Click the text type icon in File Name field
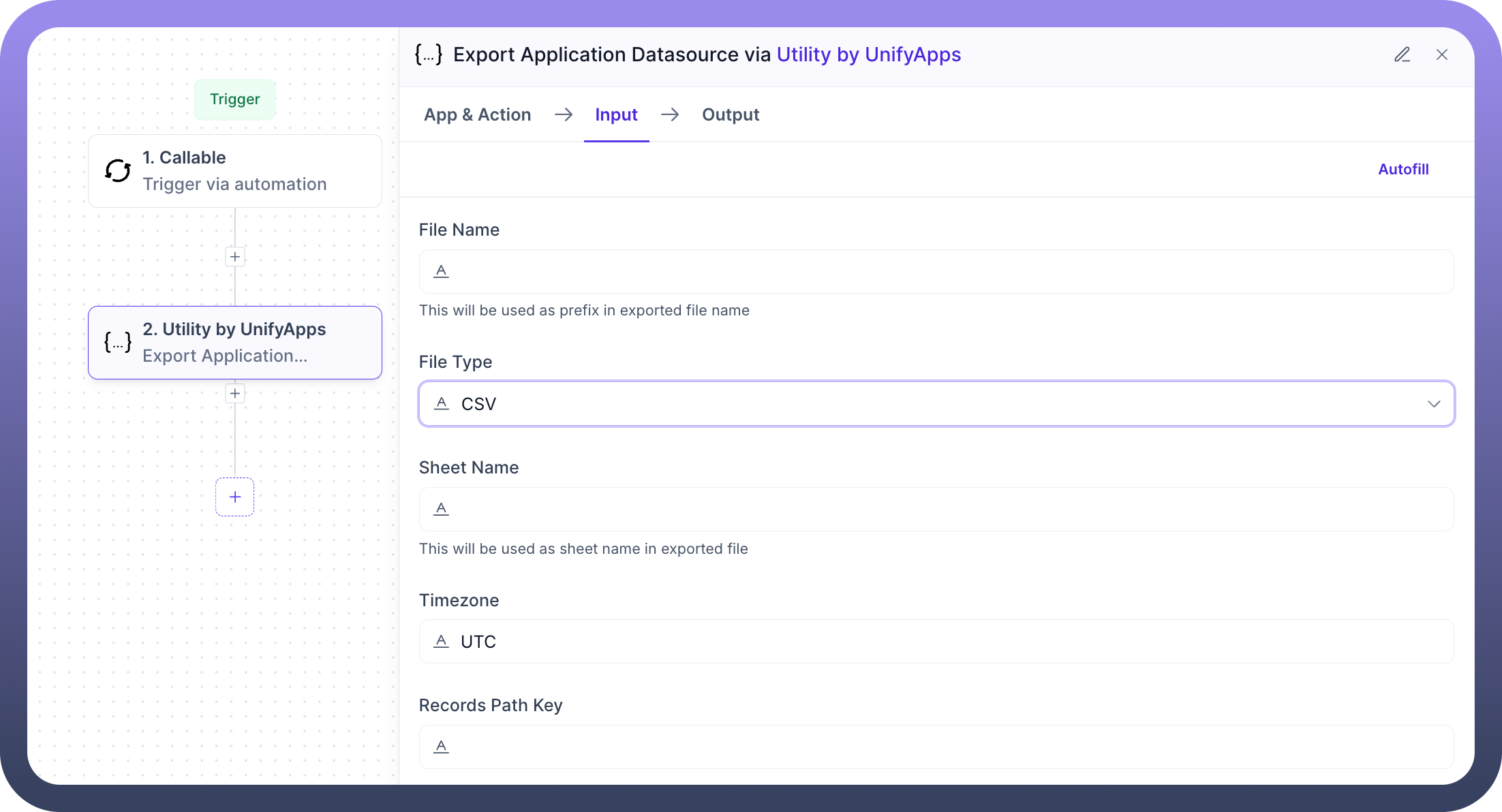 (442, 271)
